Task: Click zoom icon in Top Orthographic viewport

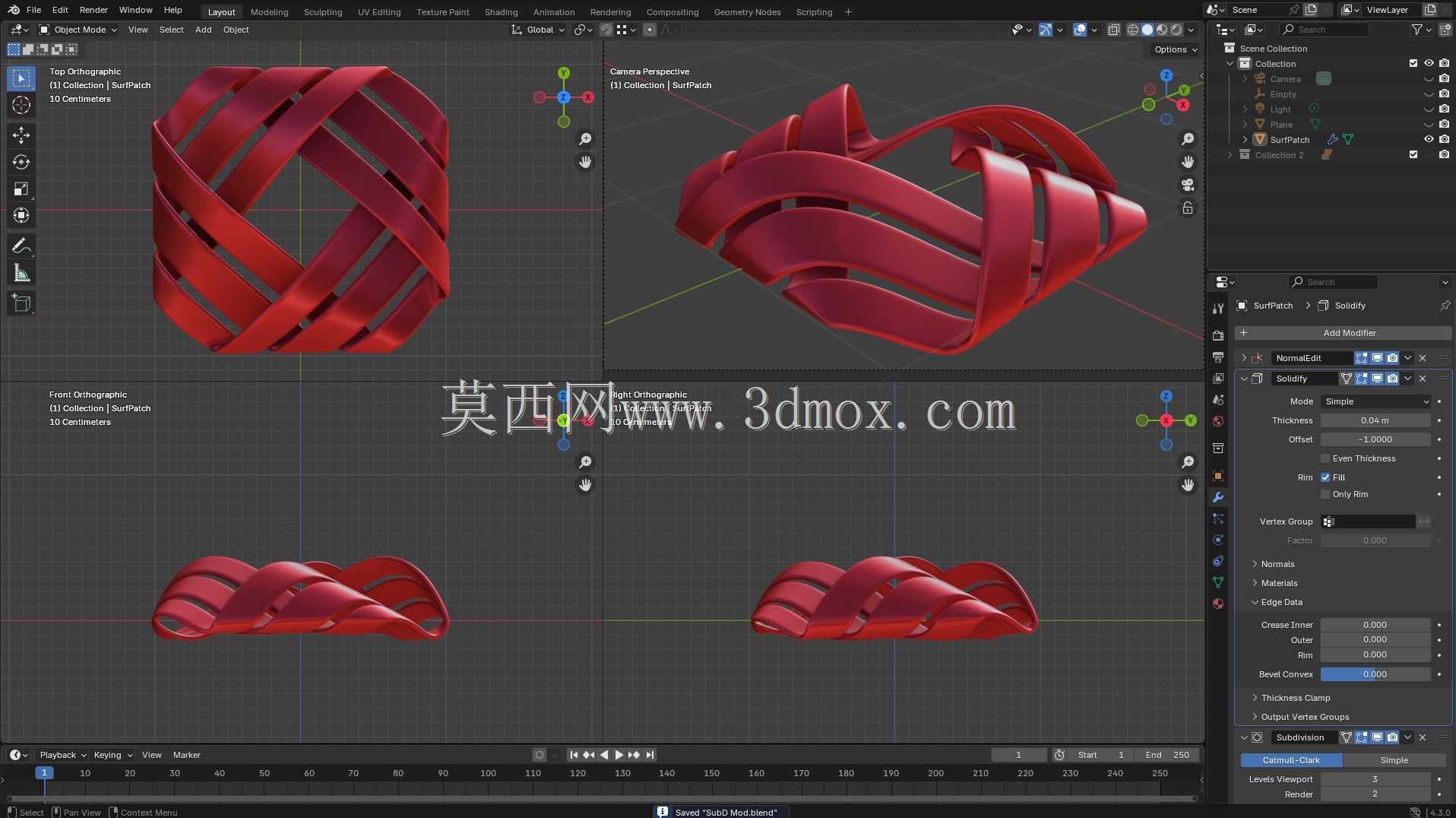Action: (x=585, y=139)
